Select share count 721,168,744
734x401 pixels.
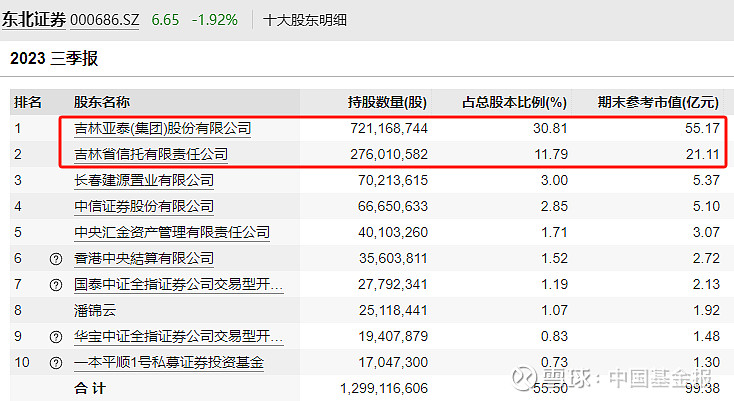click(389, 128)
